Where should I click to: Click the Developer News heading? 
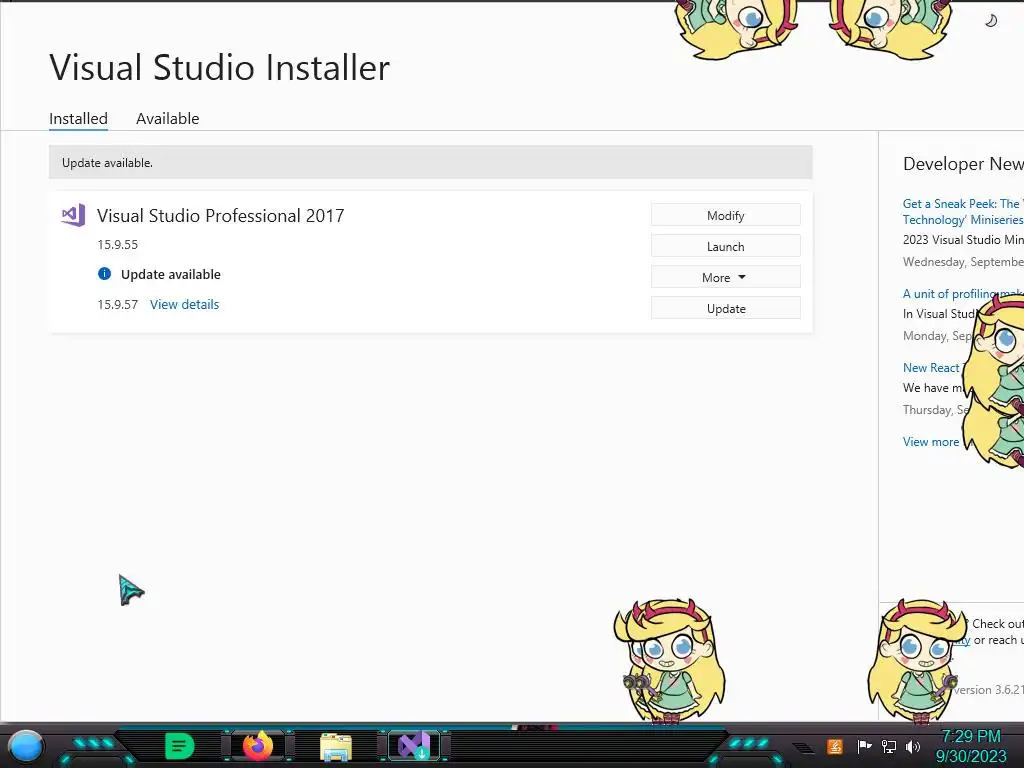(x=963, y=164)
